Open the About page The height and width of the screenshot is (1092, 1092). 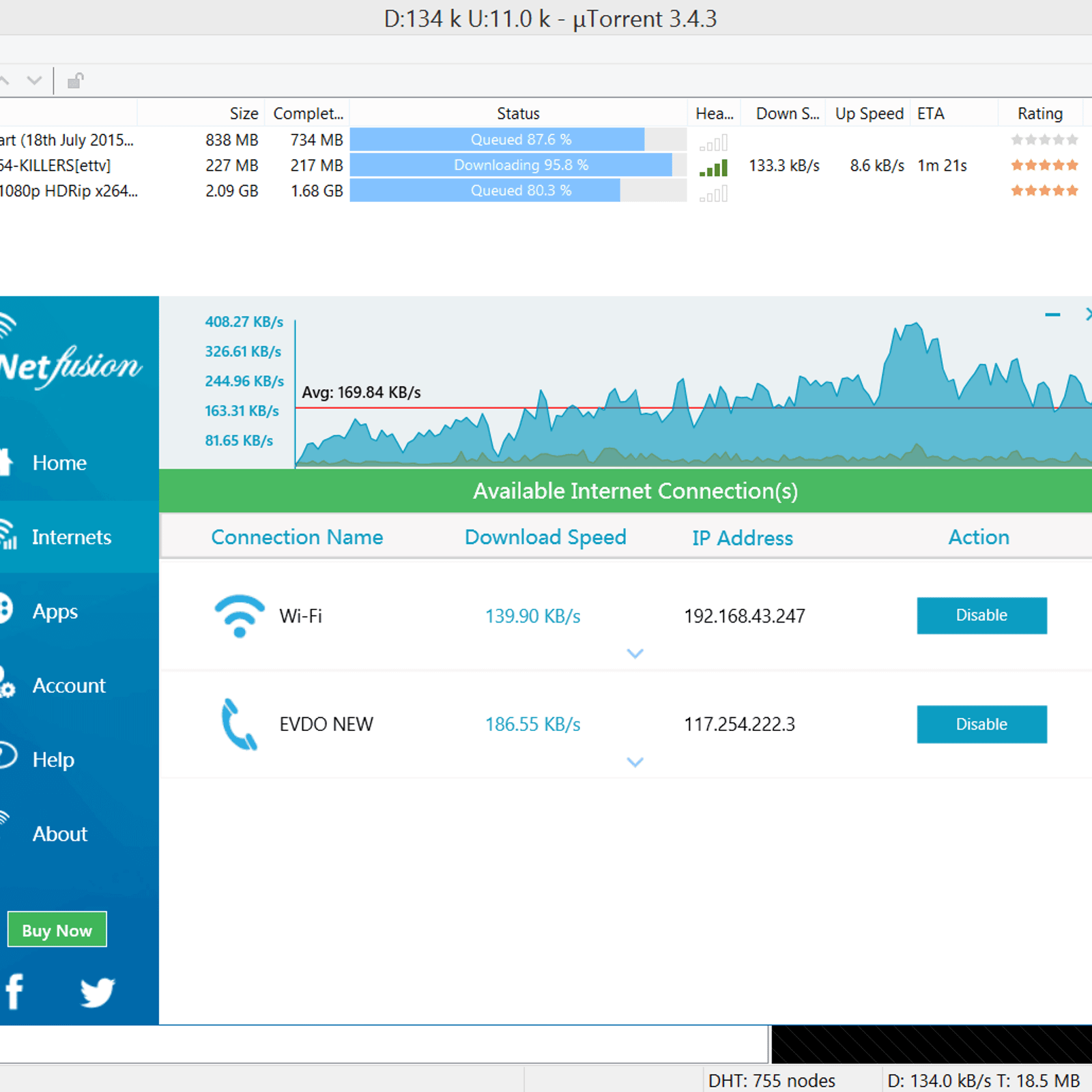pyautogui.click(x=60, y=834)
